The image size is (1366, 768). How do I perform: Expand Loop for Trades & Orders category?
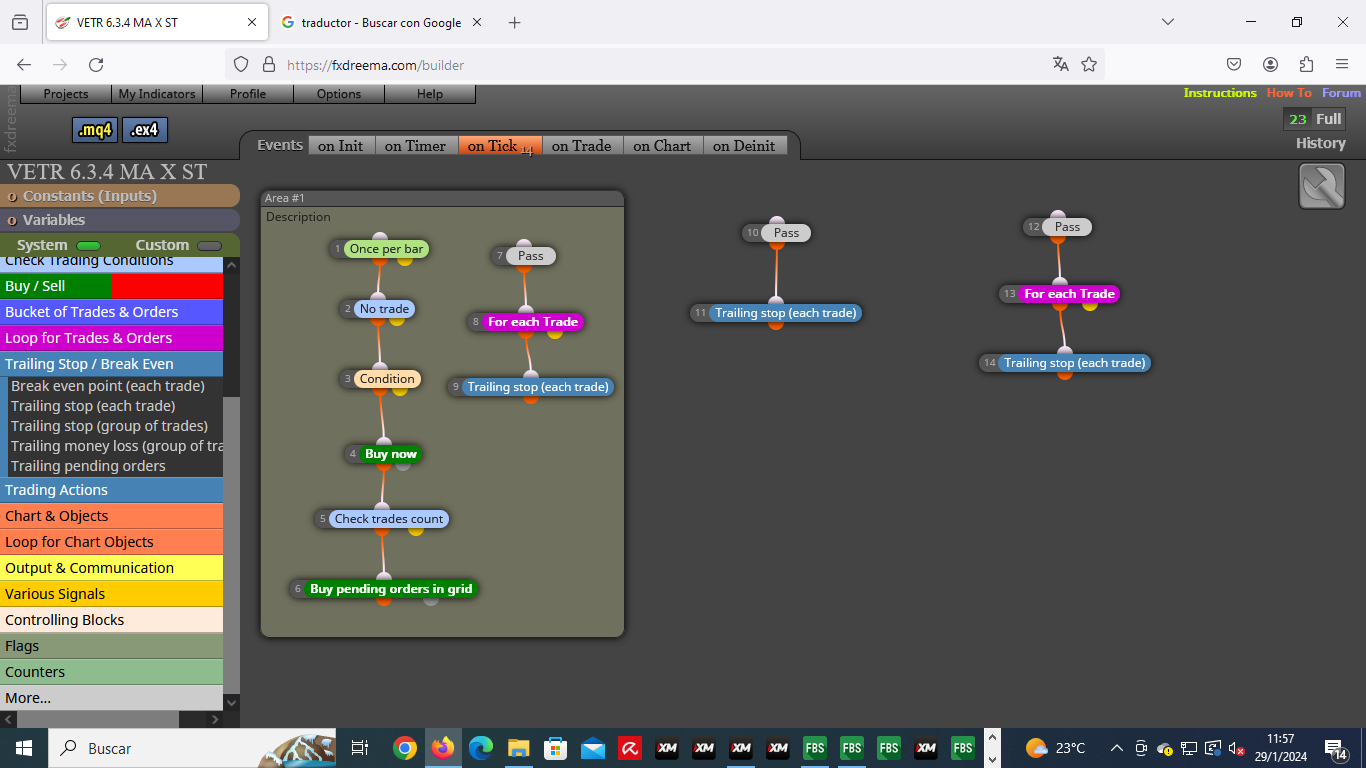point(111,338)
